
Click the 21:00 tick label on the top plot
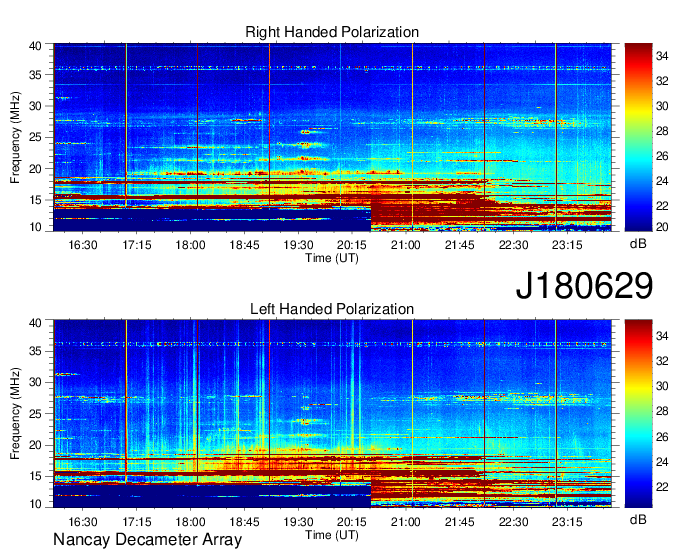pyautogui.click(x=406, y=245)
